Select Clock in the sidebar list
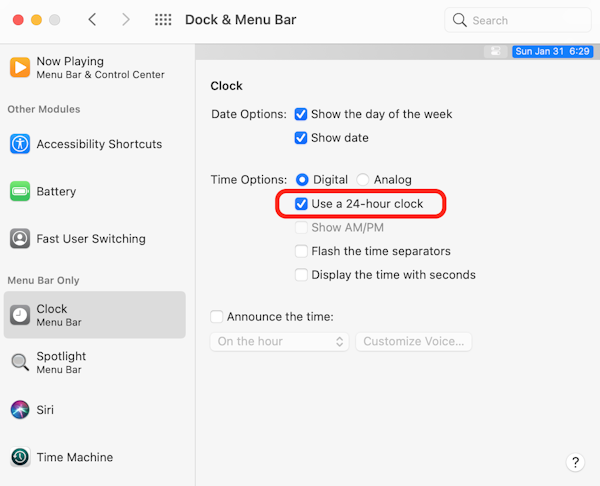The image size is (600, 486). point(94,315)
